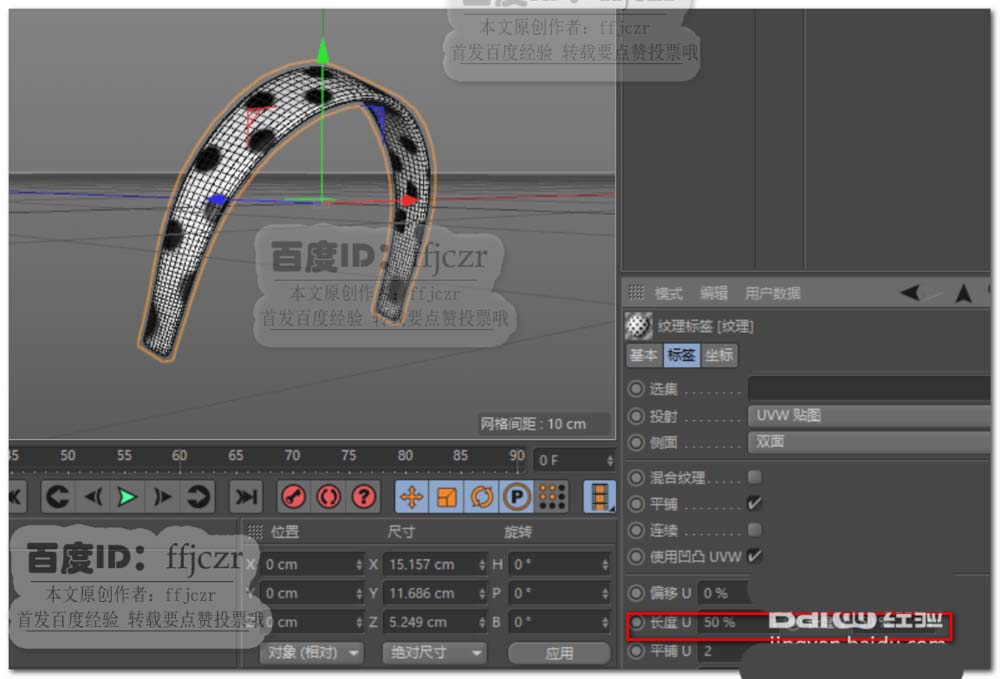
Task: Switch to the 坐标 tab
Action: coord(719,355)
